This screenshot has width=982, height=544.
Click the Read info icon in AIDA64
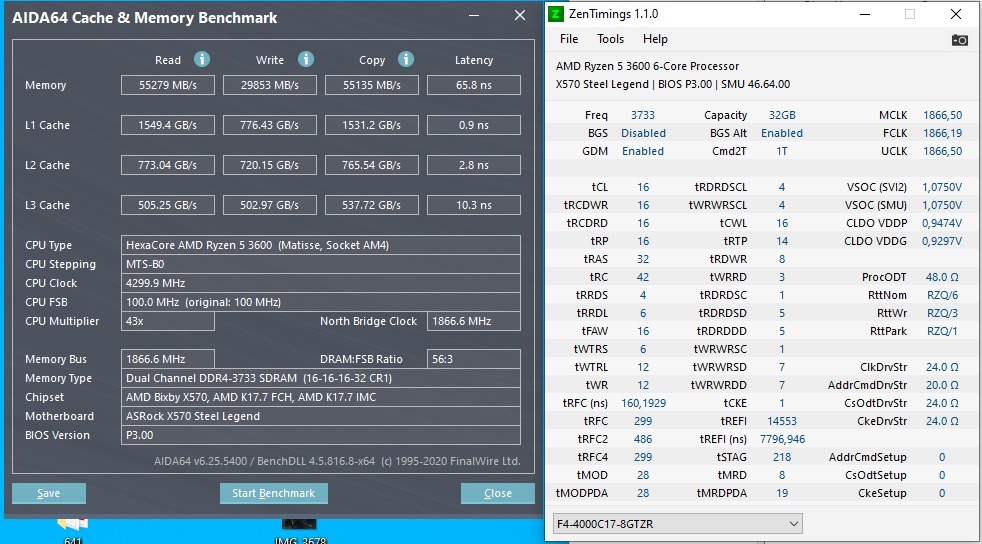(x=202, y=59)
